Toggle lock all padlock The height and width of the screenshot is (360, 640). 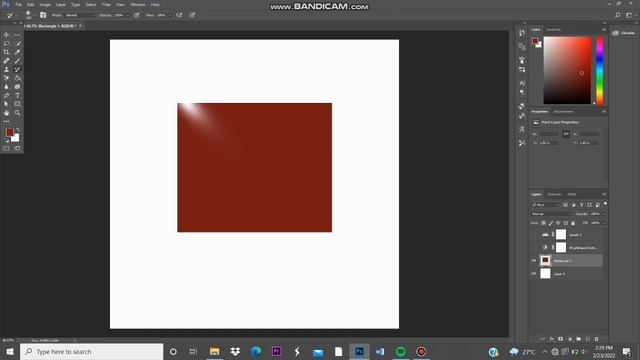[x=573, y=223]
